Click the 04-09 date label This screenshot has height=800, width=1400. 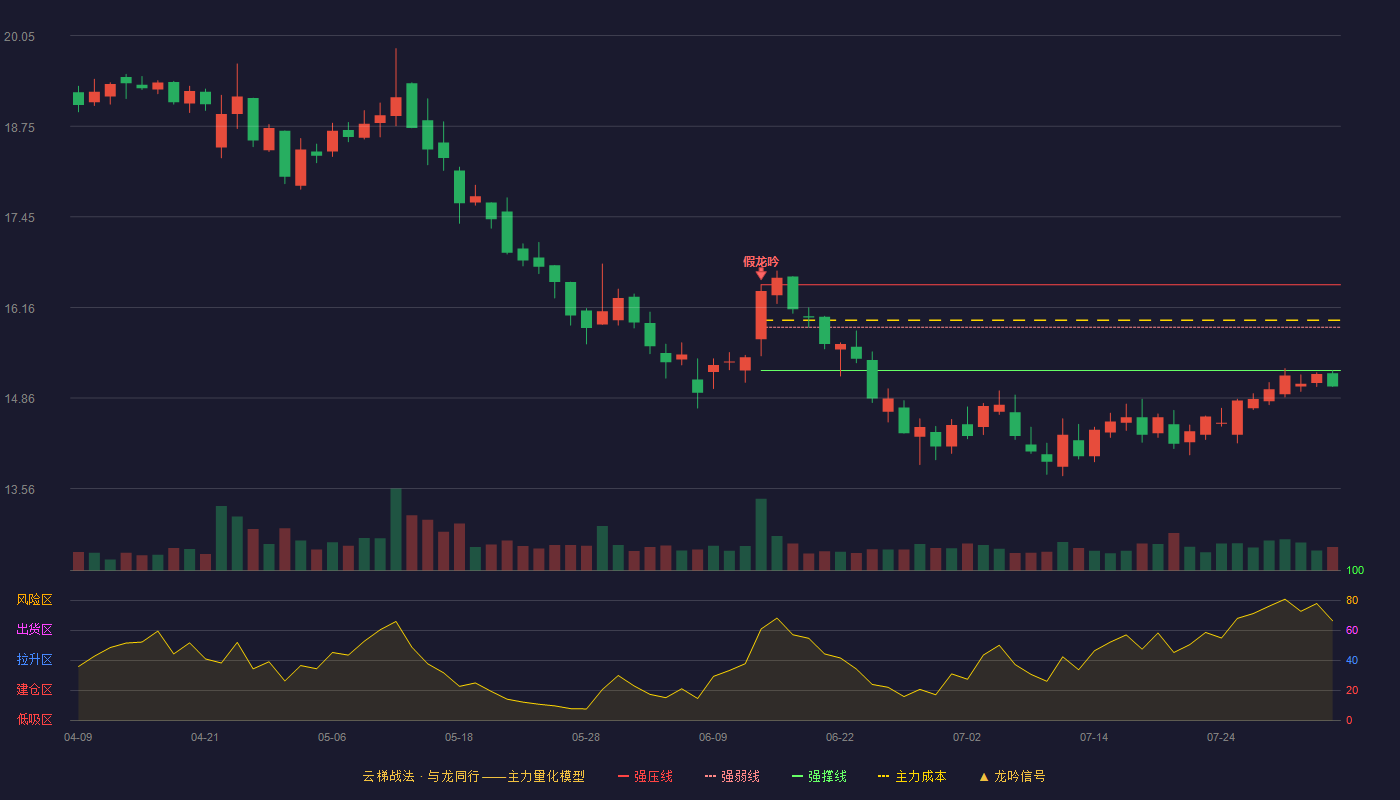(78, 737)
